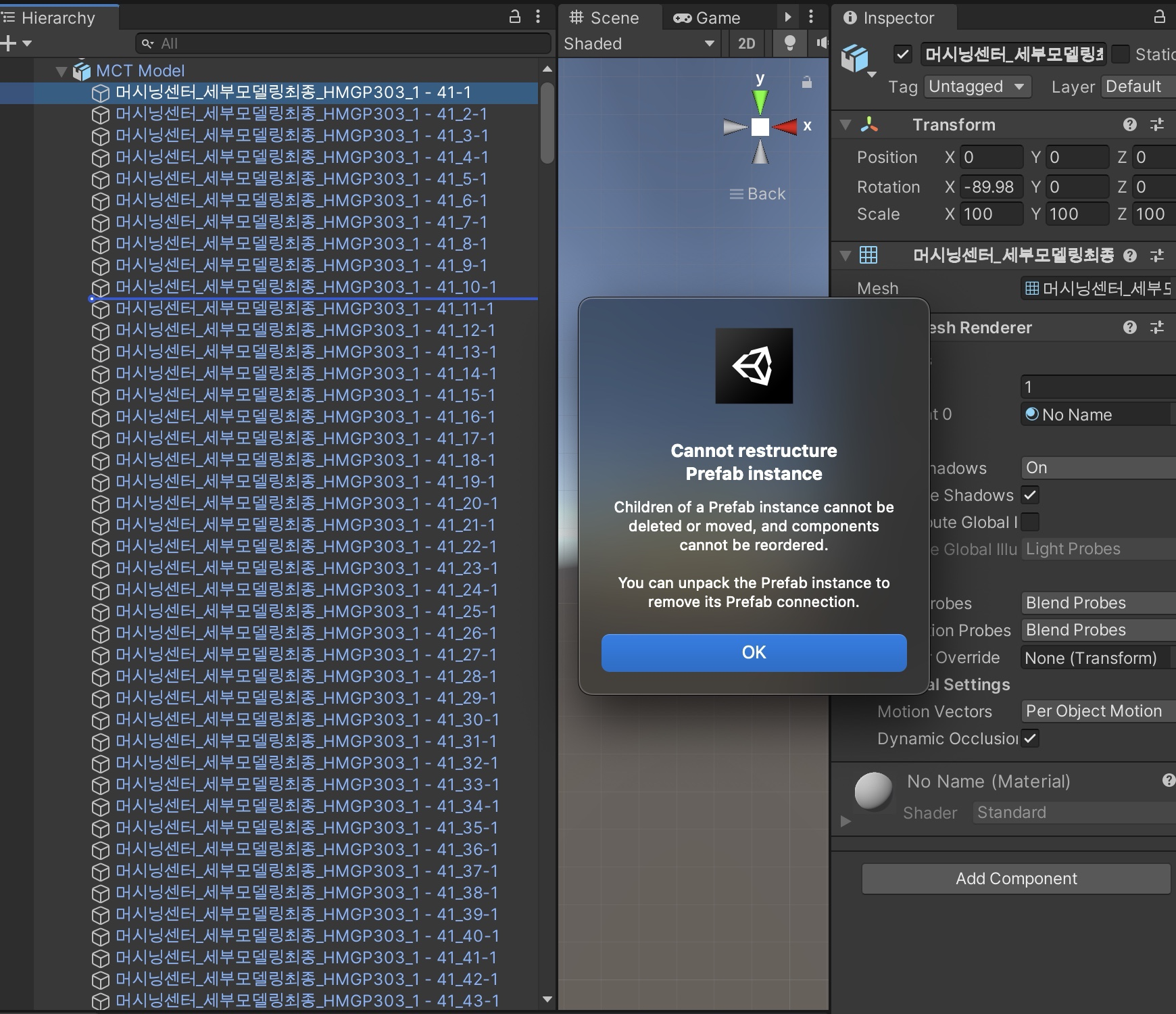1176x1014 pixels.
Task: Select hierarchy item ending 41_43-1
Action: click(x=307, y=1001)
